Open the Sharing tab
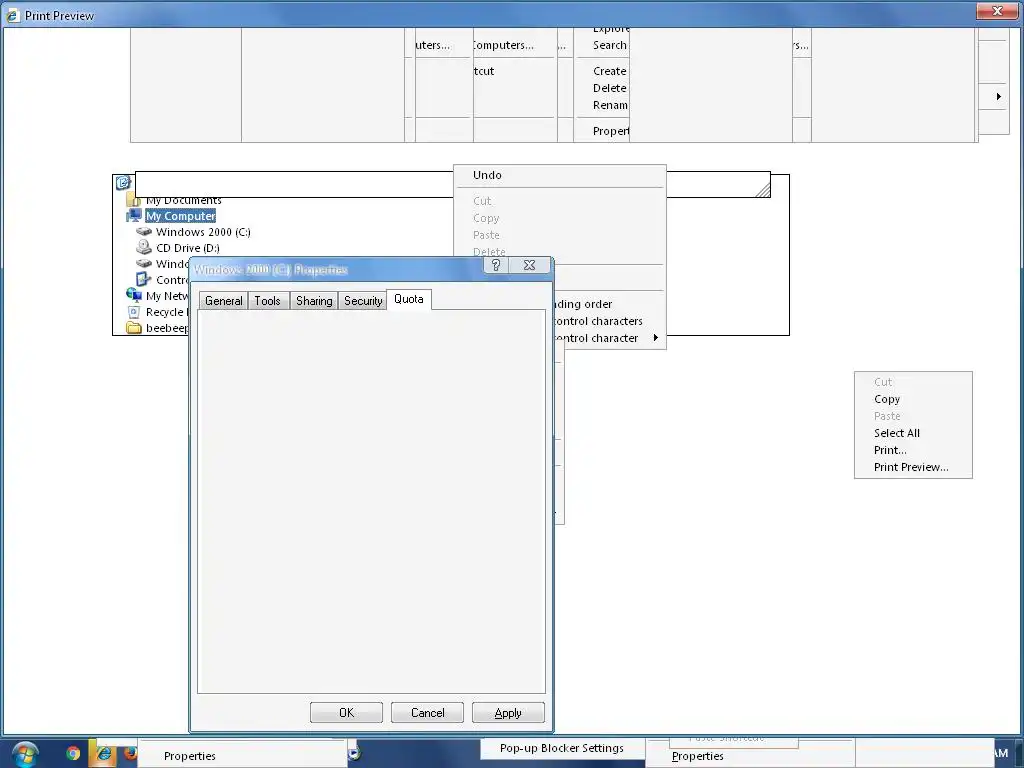 314,301
